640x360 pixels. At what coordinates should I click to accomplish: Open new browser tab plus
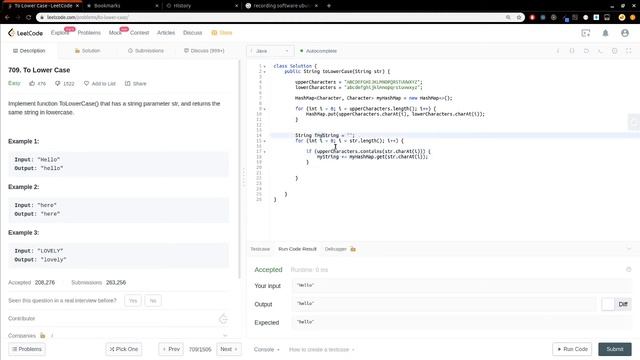[x=329, y=6]
